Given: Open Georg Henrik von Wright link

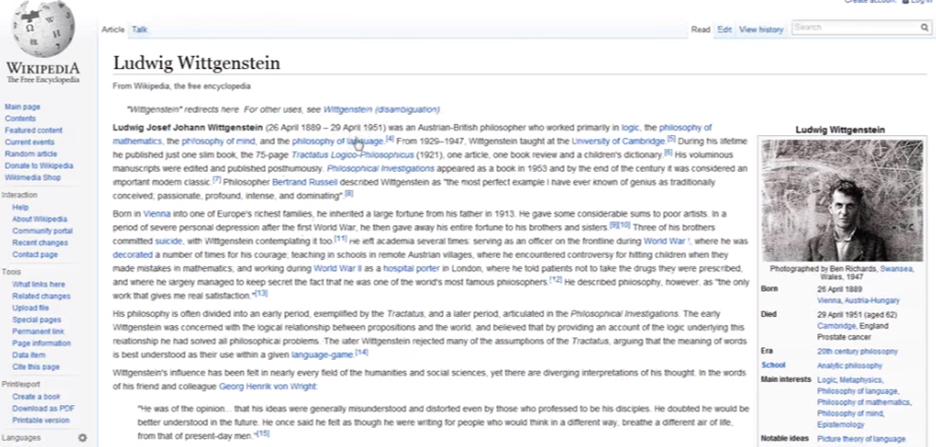Looking at the screenshot, I should pos(268,387).
